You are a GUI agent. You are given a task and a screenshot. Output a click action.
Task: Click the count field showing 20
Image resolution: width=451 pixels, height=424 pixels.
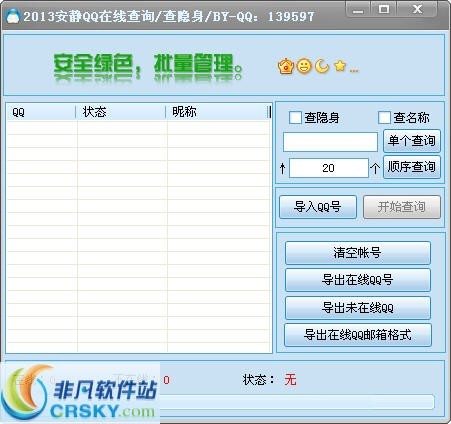(x=329, y=168)
